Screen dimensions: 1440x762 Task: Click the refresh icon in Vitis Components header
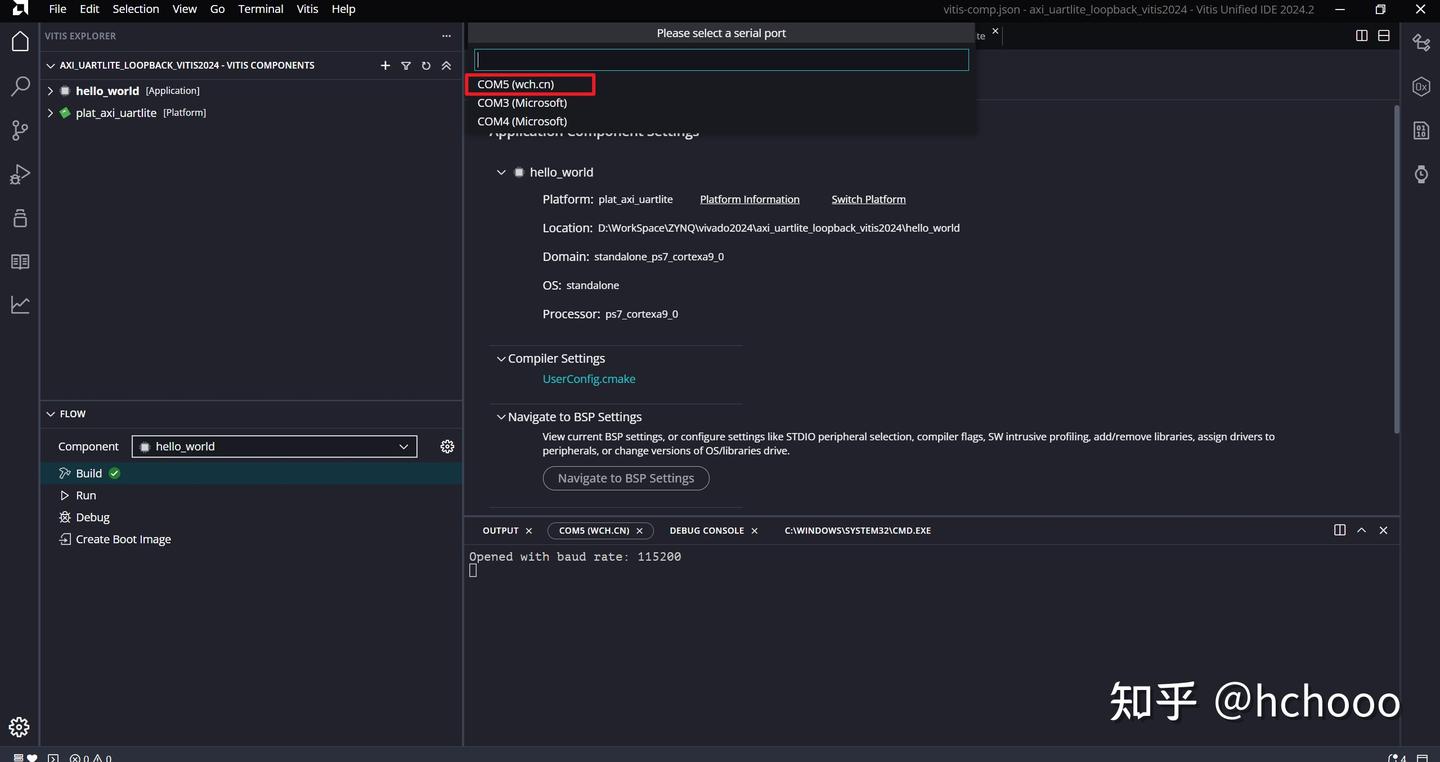426,66
